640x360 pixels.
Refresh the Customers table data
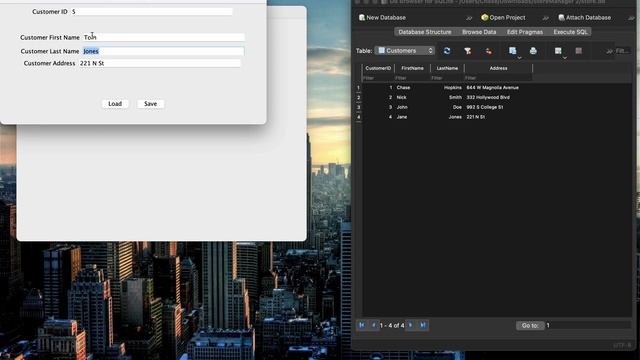(447, 51)
